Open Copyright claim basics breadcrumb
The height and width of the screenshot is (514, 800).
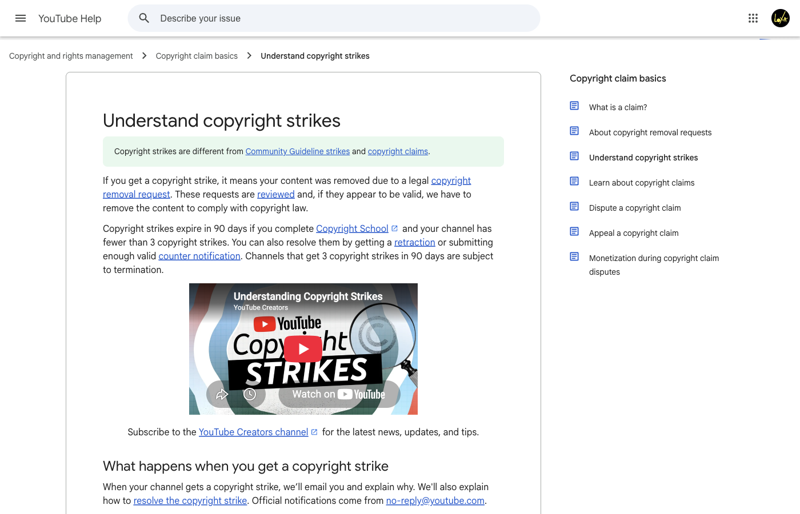click(x=196, y=56)
